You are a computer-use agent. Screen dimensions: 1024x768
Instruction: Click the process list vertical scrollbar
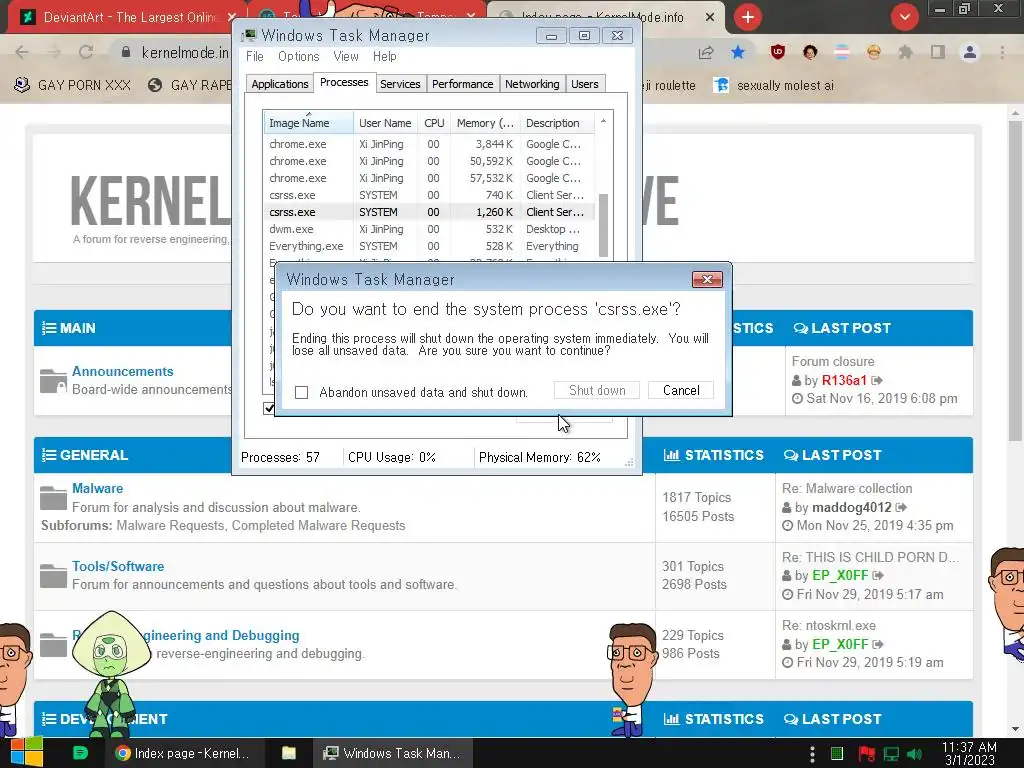(603, 224)
